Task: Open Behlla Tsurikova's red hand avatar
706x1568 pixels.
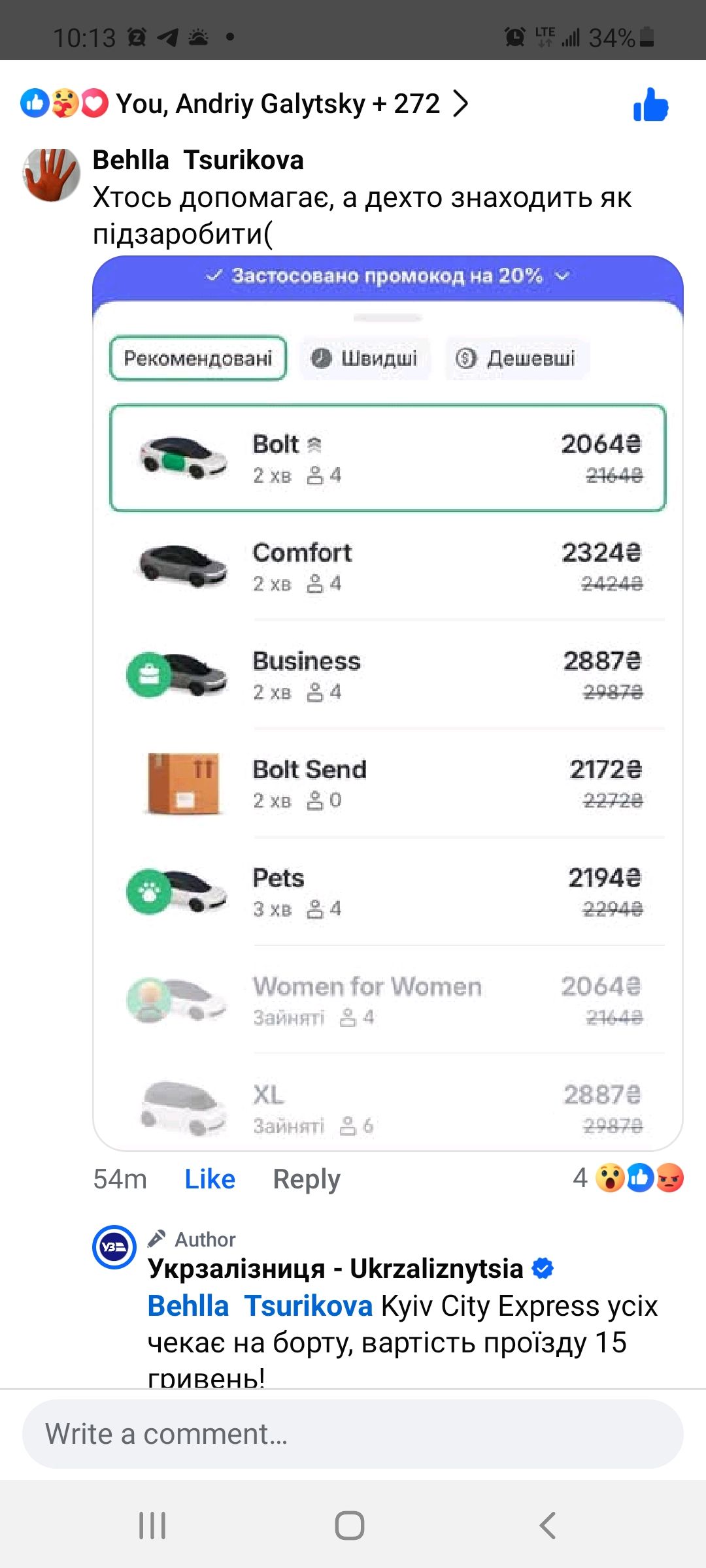Action: point(51,174)
